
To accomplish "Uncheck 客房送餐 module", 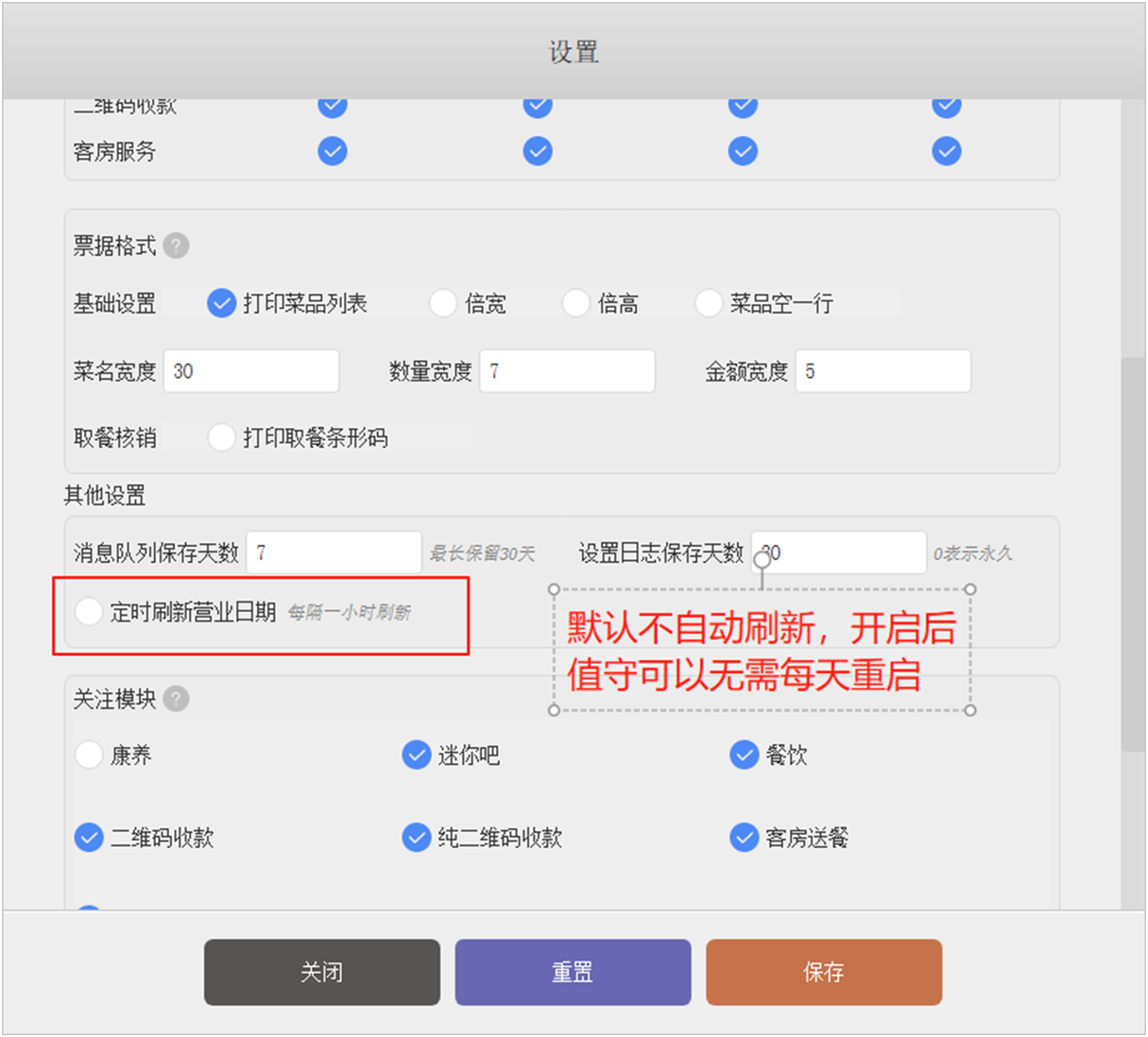I will (744, 837).
